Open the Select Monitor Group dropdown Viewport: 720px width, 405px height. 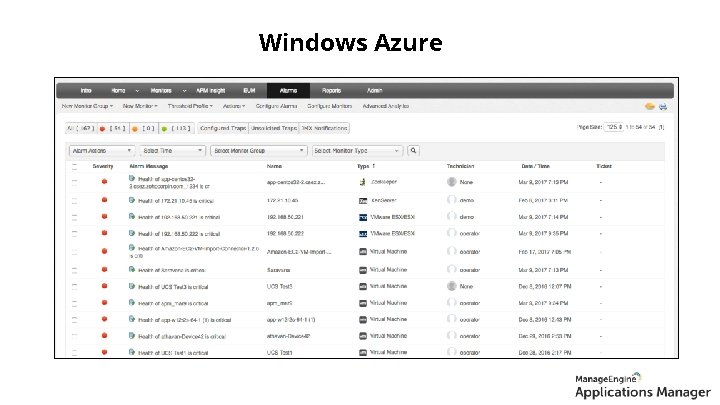pyautogui.click(x=259, y=151)
